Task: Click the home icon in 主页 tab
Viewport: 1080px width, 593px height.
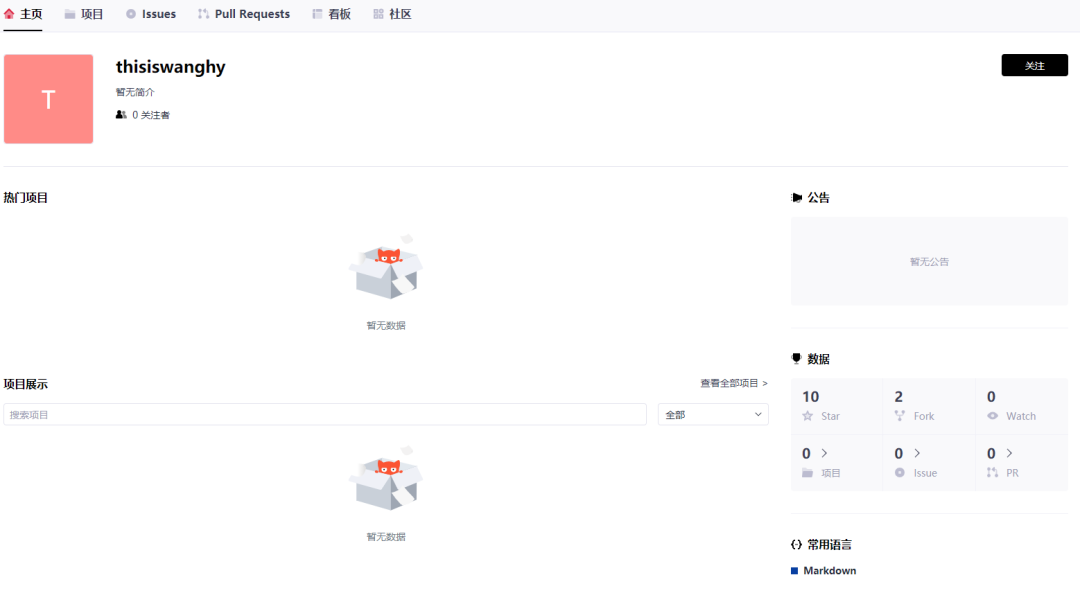Action: click(x=9, y=14)
